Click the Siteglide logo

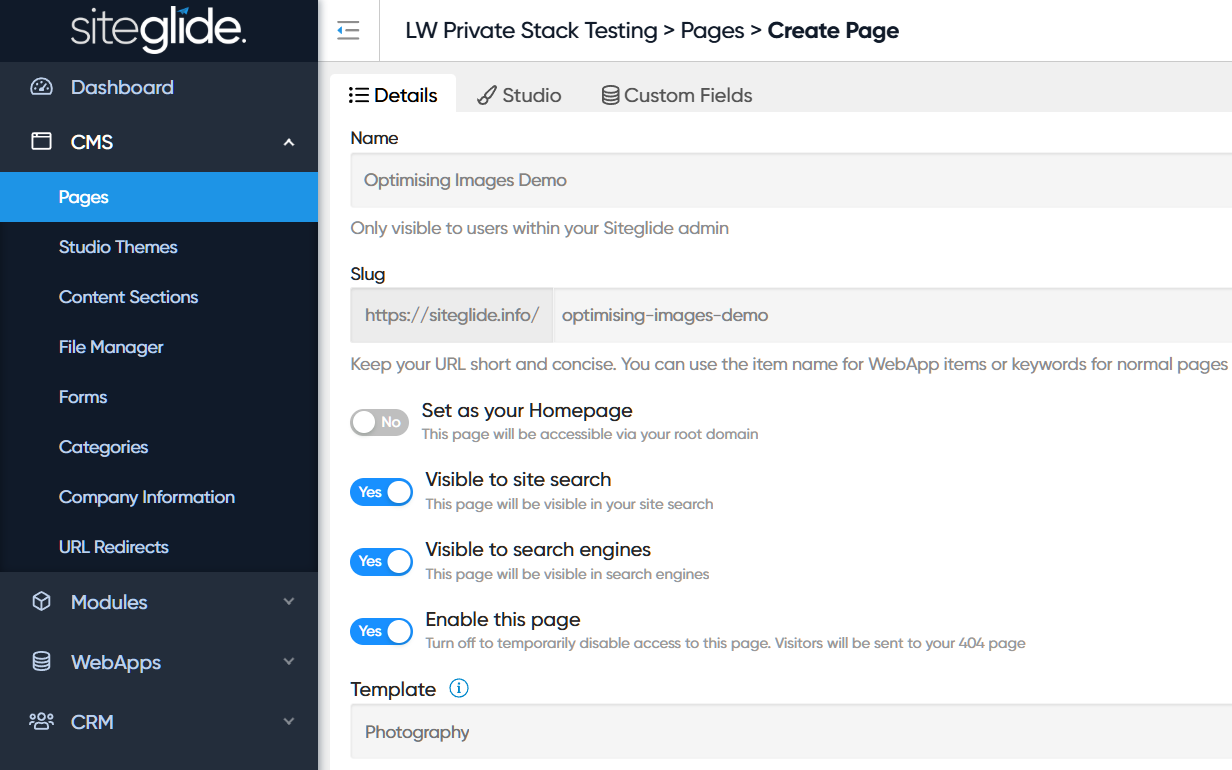158,30
